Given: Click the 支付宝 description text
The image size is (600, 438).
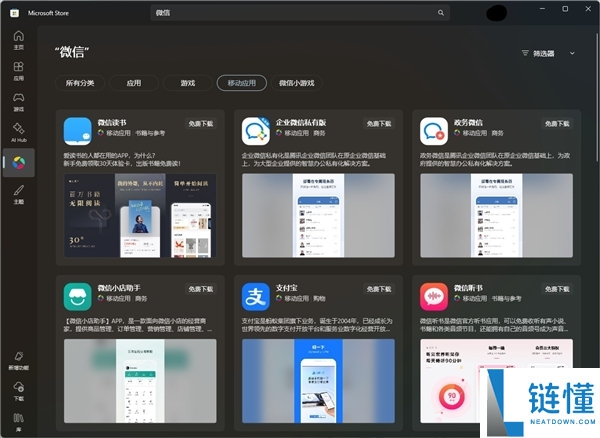Looking at the screenshot, I should (x=317, y=325).
